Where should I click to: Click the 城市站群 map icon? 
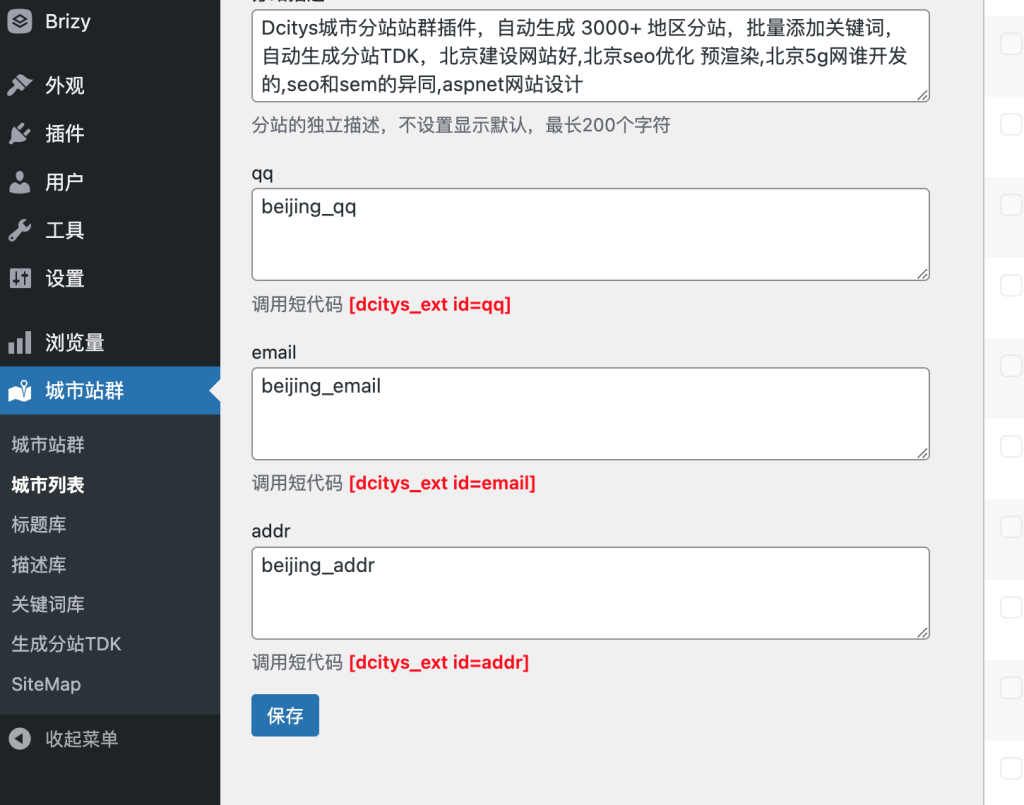click(20, 392)
